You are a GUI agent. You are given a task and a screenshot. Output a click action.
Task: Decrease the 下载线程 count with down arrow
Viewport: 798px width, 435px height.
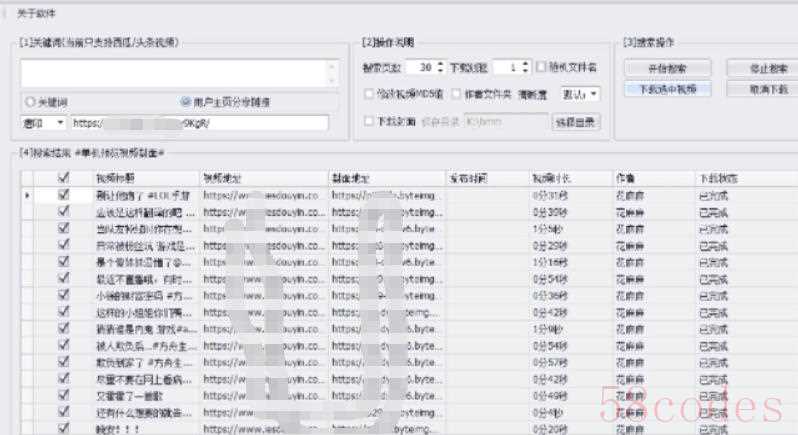click(526, 70)
